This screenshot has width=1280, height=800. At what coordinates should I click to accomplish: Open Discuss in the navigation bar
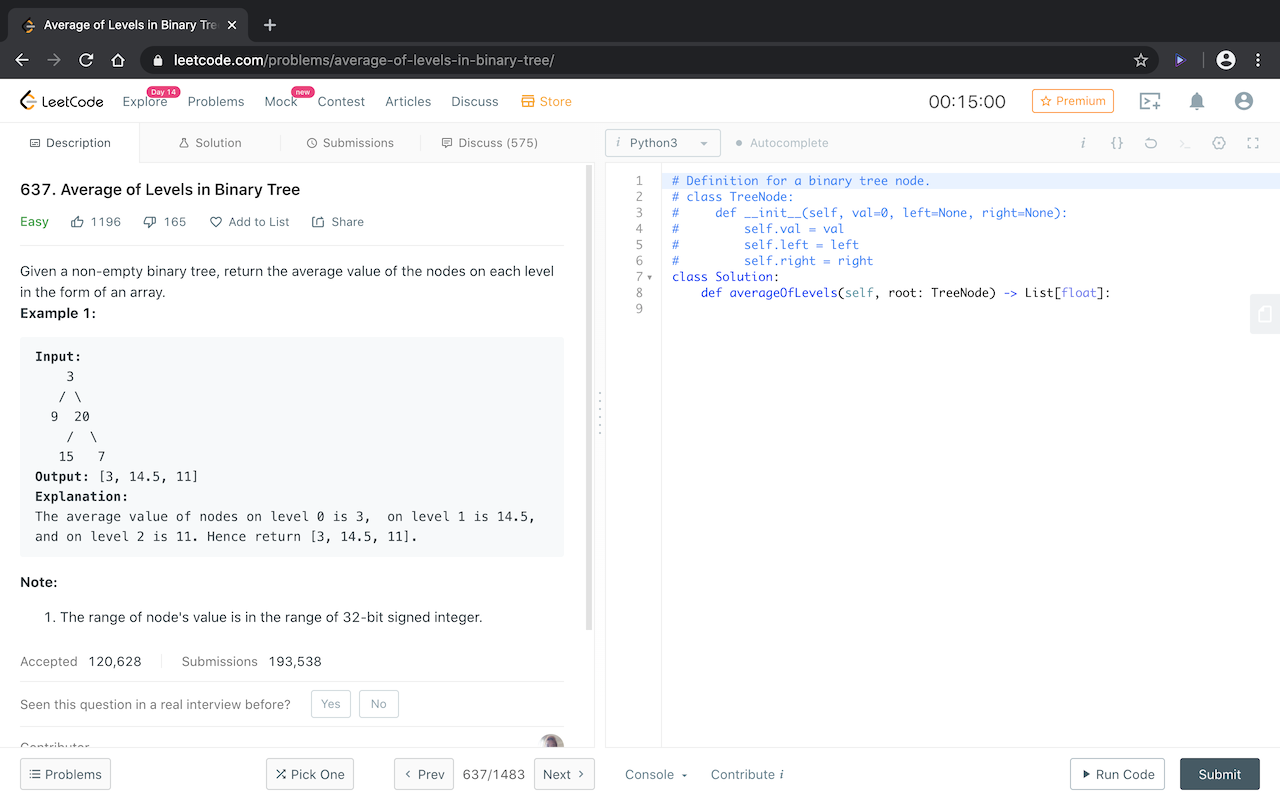[x=475, y=101]
